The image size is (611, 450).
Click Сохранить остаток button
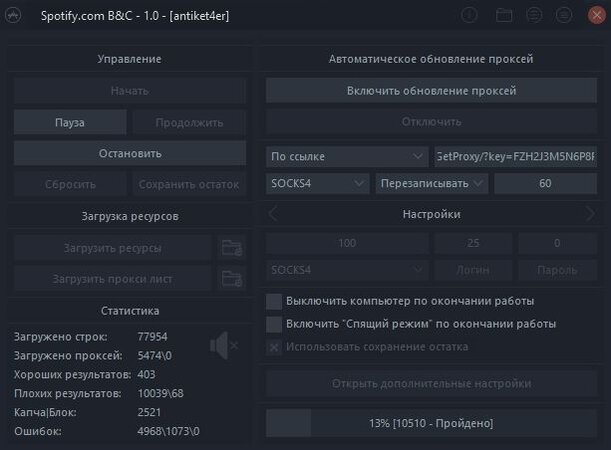pyautogui.click(x=189, y=184)
